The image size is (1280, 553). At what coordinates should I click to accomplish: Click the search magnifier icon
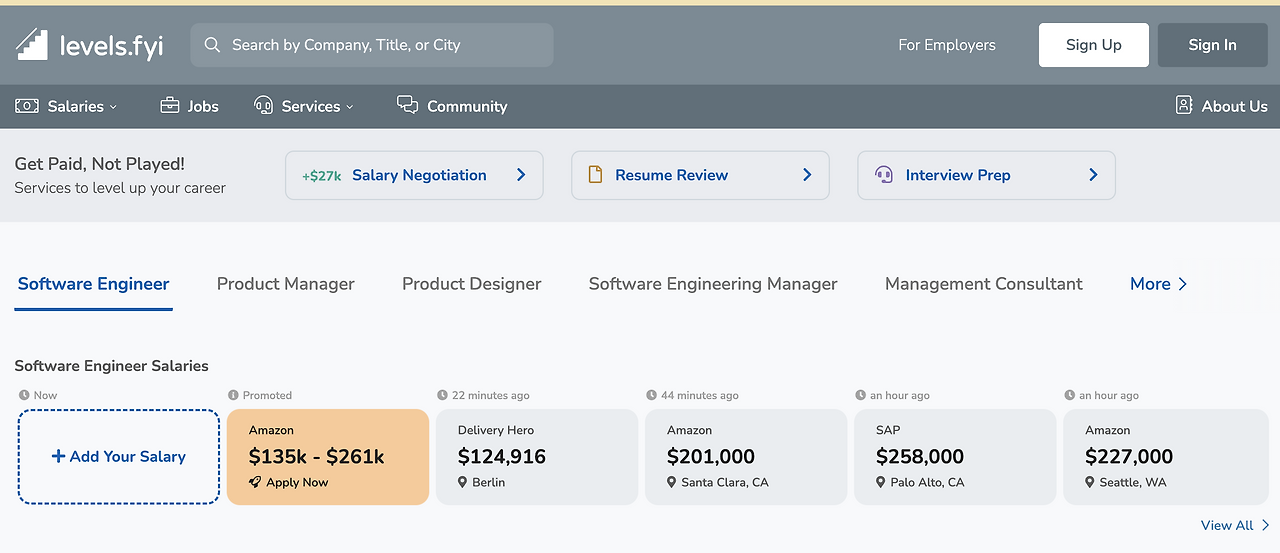pos(212,45)
